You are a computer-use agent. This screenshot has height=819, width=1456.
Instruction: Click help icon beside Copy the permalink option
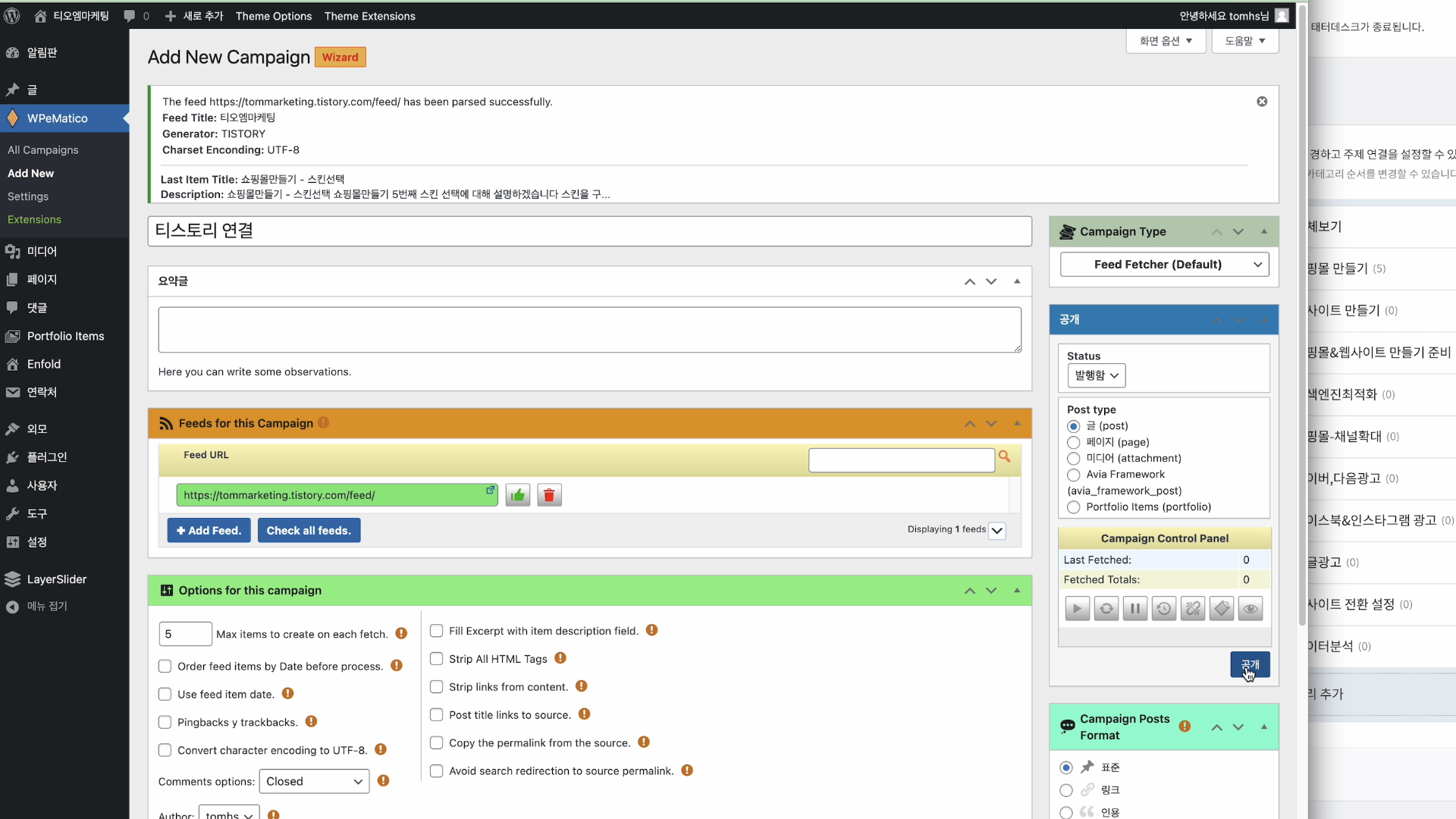[x=644, y=742]
